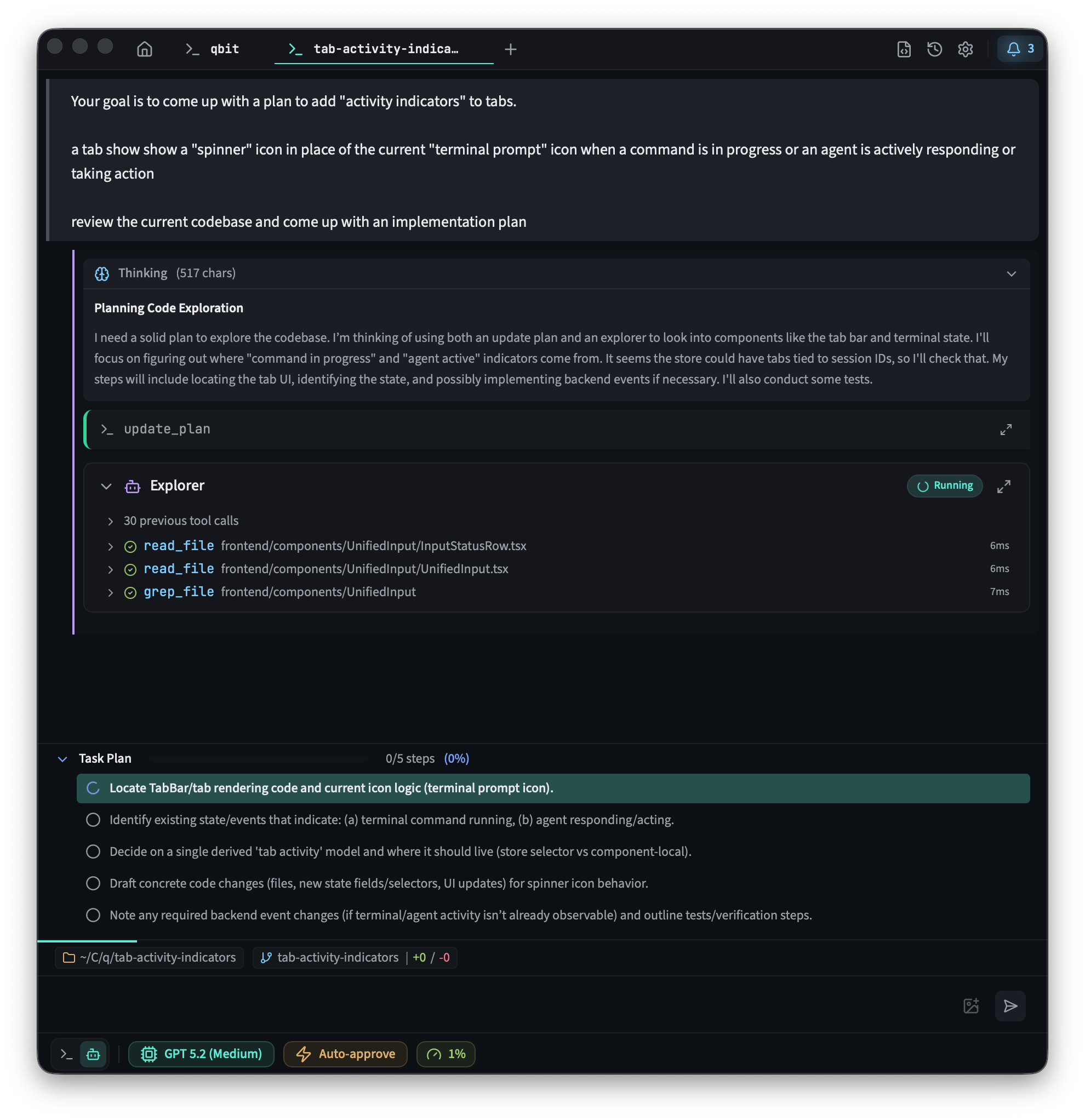Select the tab-activity-indica… tab
Screen dimensions: 1085x1120
click(384, 49)
